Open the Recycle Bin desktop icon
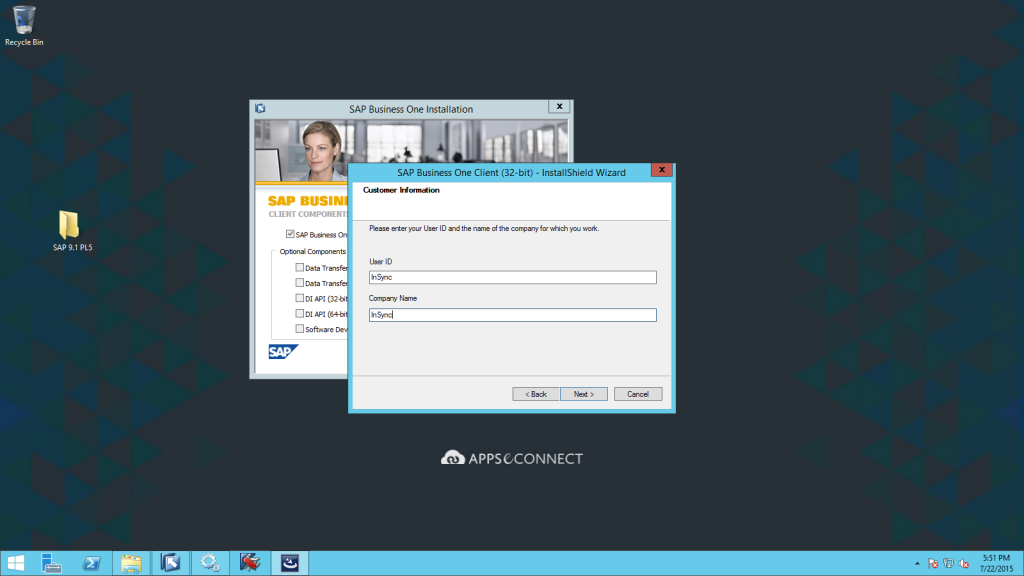 coord(24,26)
